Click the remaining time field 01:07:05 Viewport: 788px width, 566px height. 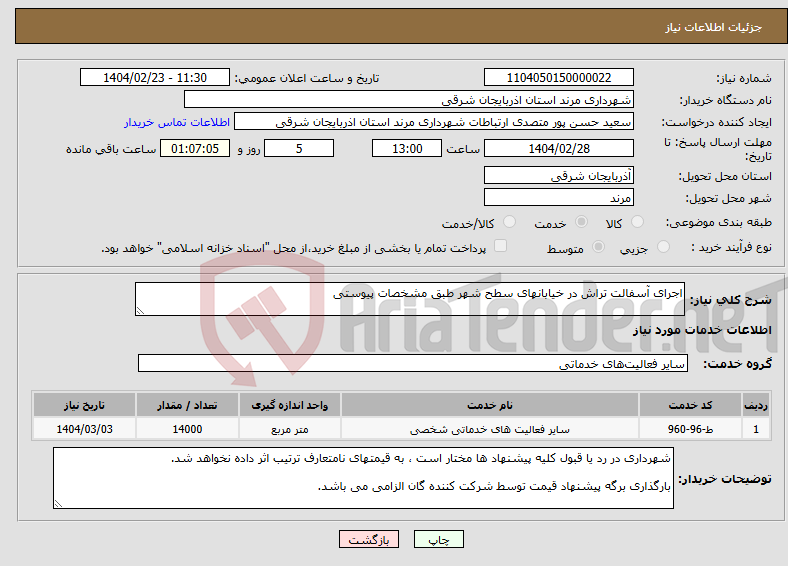tap(195, 148)
